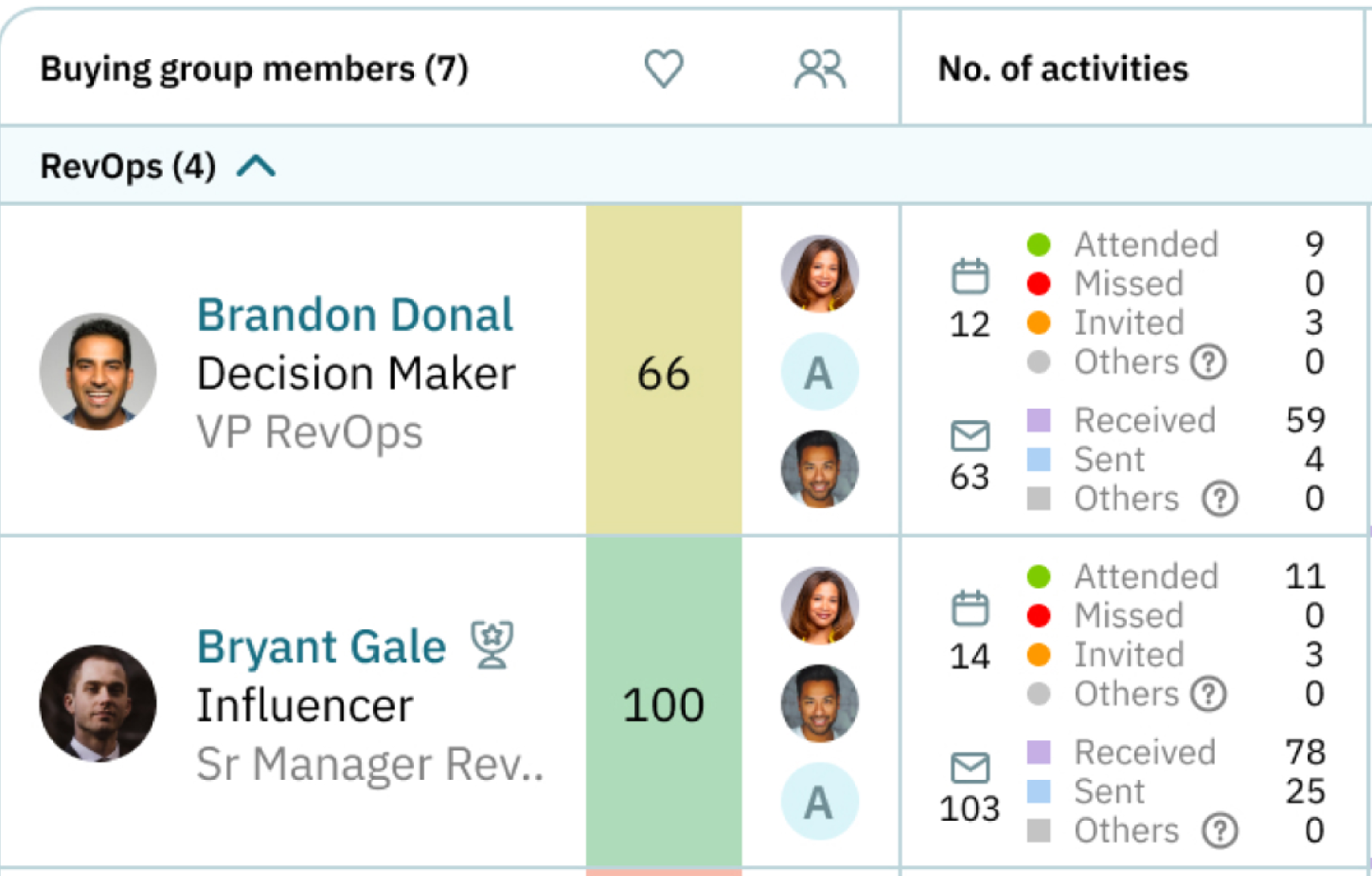The height and width of the screenshot is (876, 1372).
Task: Click the heart engagement score column icon
Action: (x=664, y=68)
